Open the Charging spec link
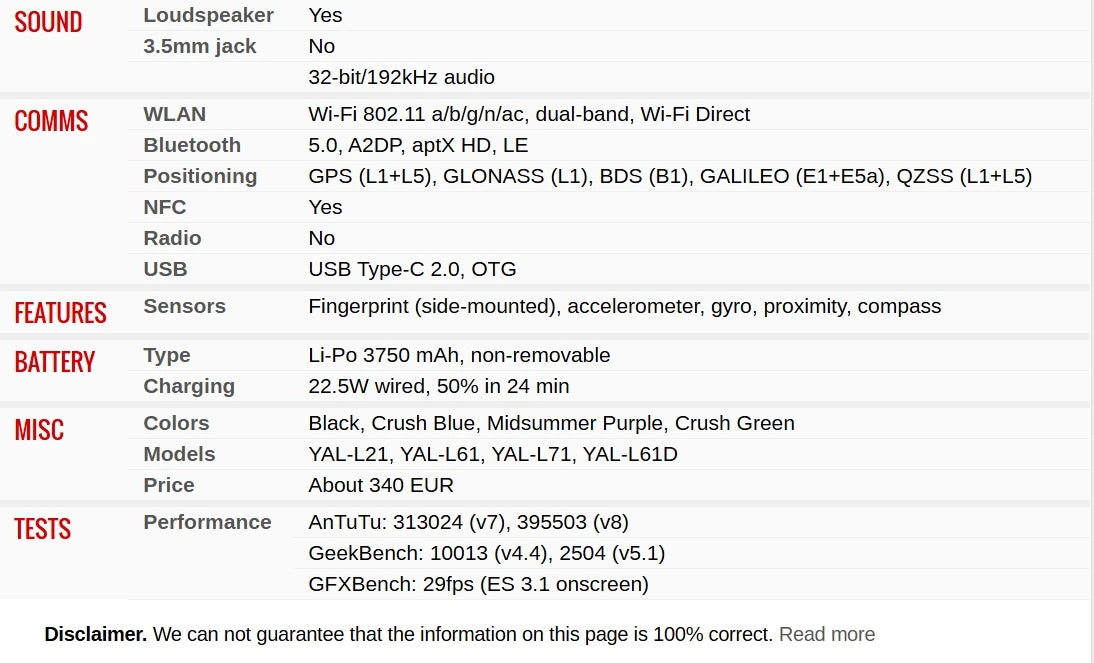Viewport: 1094px width, 663px height. [x=189, y=386]
